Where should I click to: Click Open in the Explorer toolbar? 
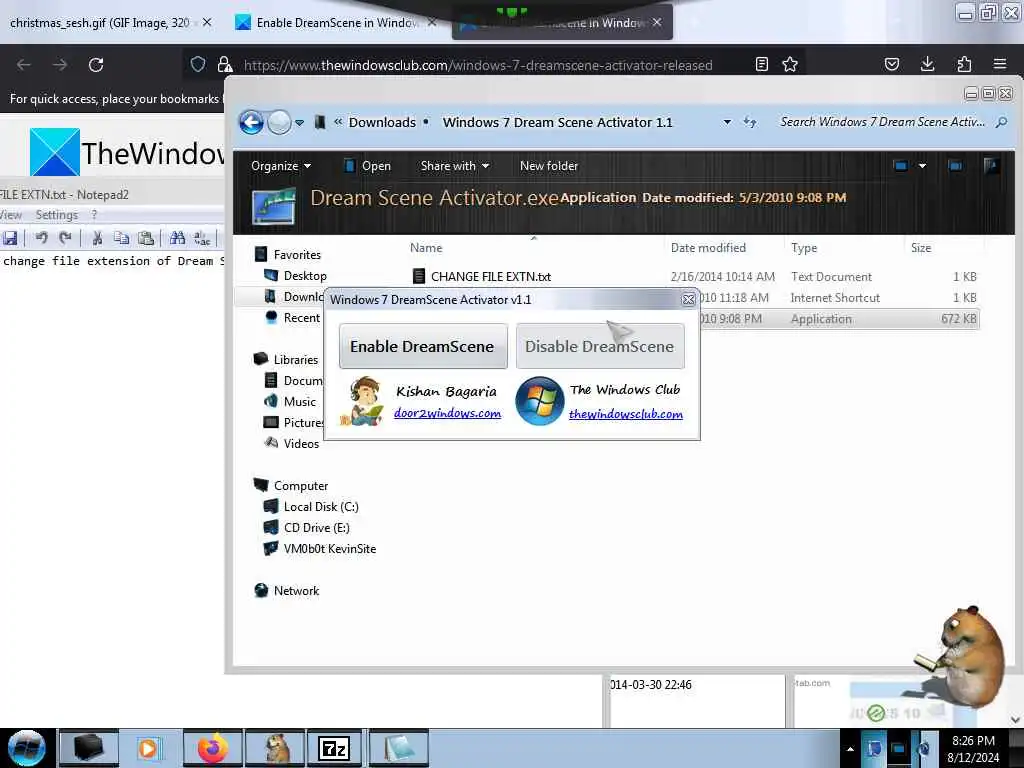[368, 166]
